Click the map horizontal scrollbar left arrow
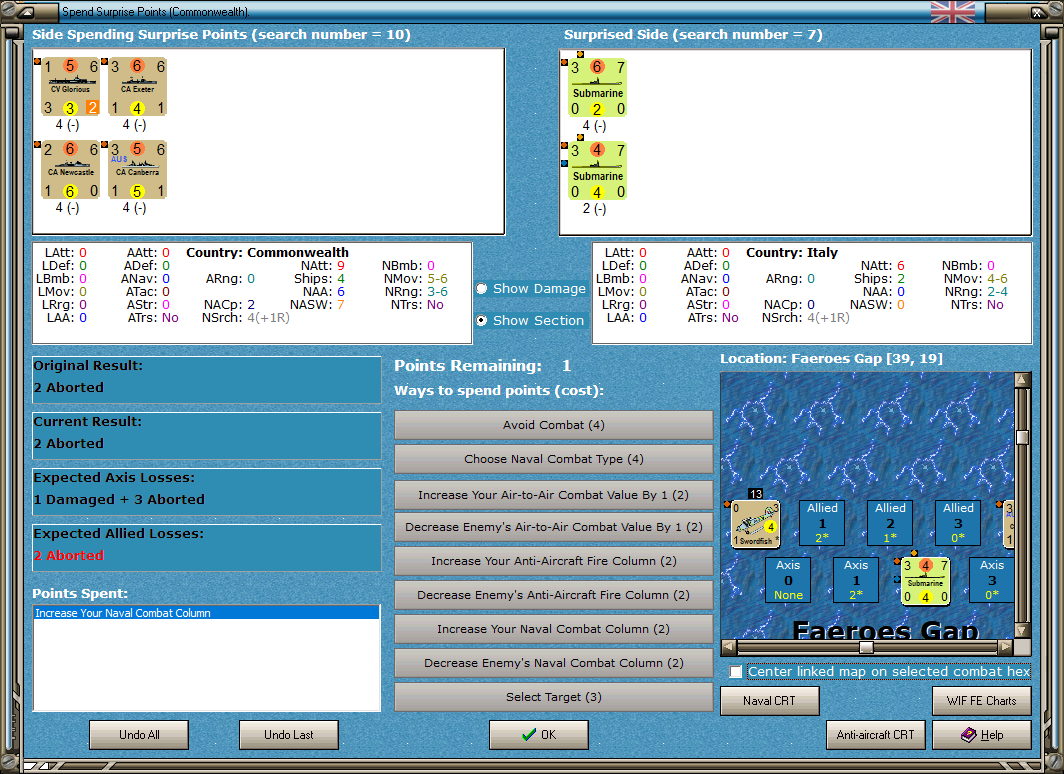Viewport: 1064px width, 774px height. coord(728,646)
